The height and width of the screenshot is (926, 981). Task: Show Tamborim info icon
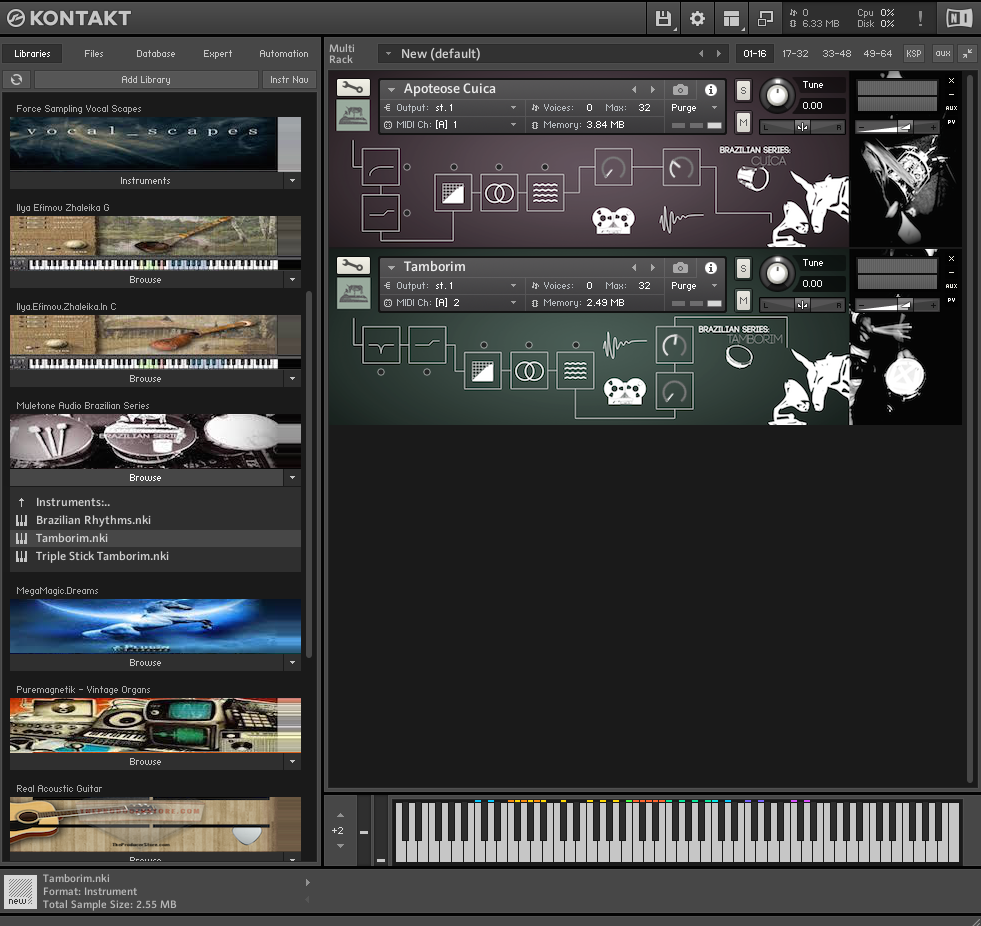coord(711,268)
